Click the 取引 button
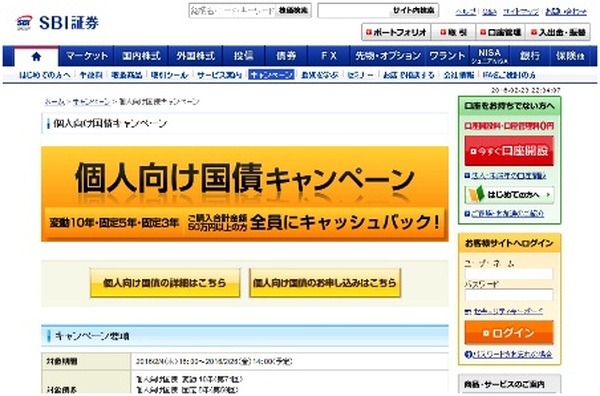Screen dimensions: 600x396 [x=453, y=33]
